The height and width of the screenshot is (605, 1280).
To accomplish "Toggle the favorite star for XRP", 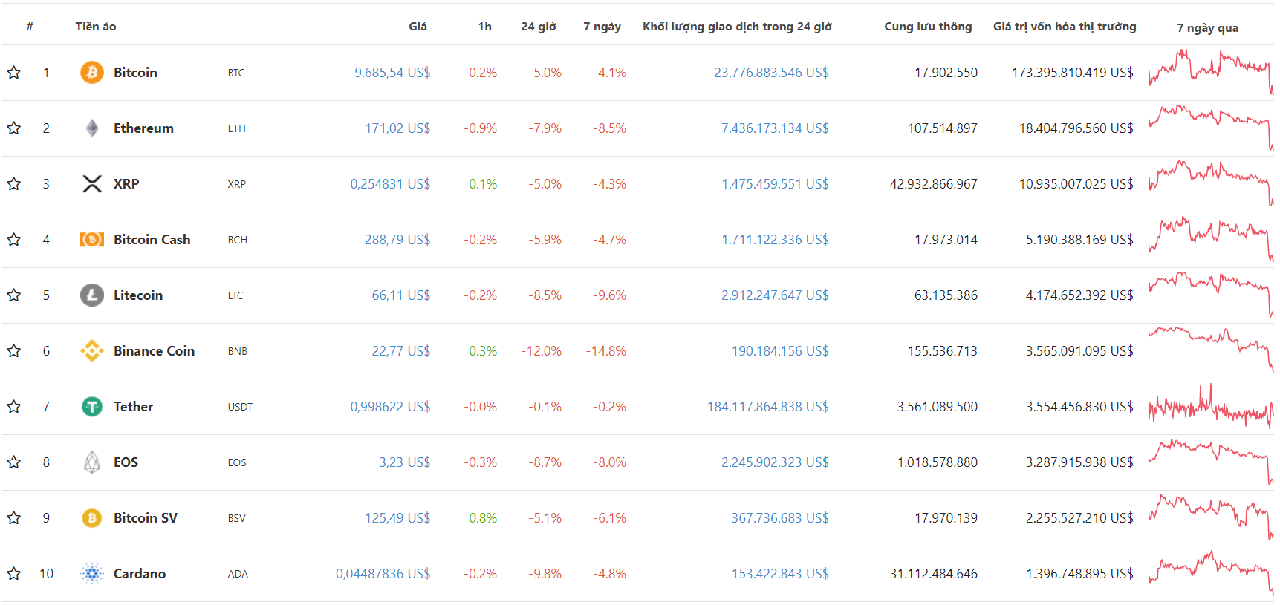I will [x=14, y=184].
